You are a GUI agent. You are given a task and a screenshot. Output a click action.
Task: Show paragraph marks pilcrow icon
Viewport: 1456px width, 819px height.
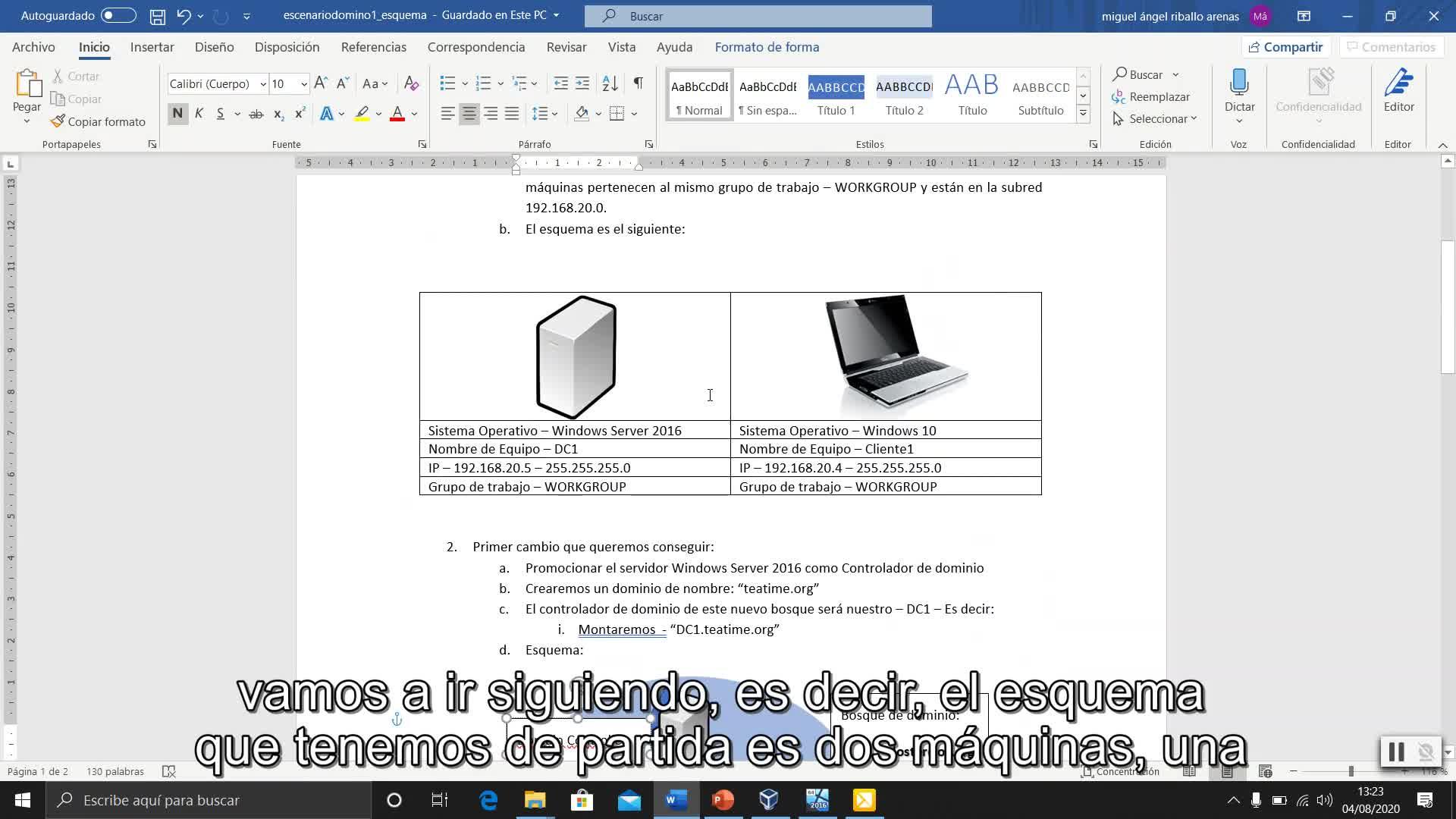[x=638, y=83]
